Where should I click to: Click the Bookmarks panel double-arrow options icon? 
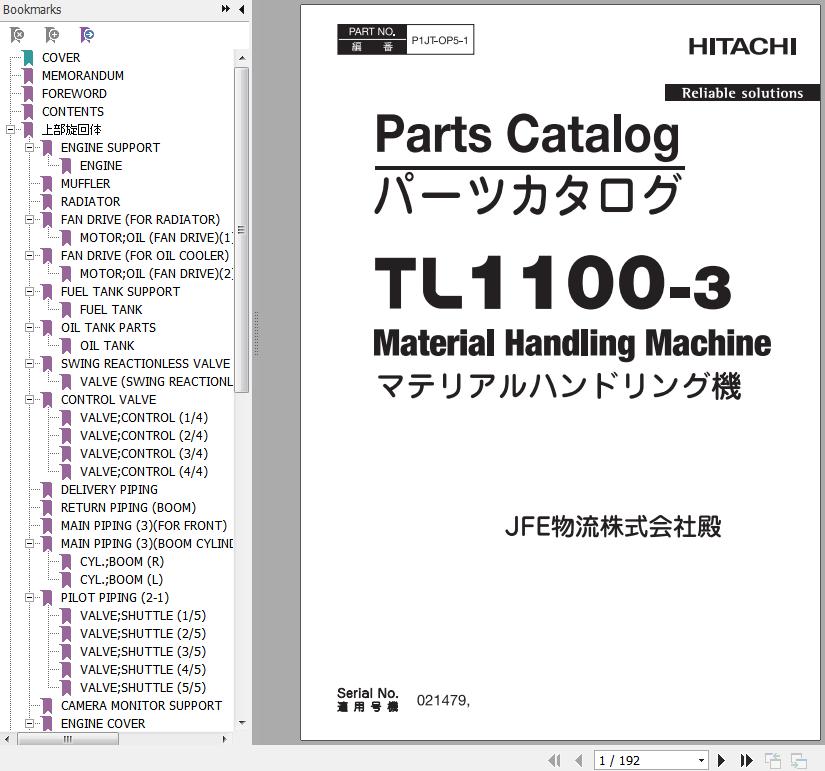(226, 10)
